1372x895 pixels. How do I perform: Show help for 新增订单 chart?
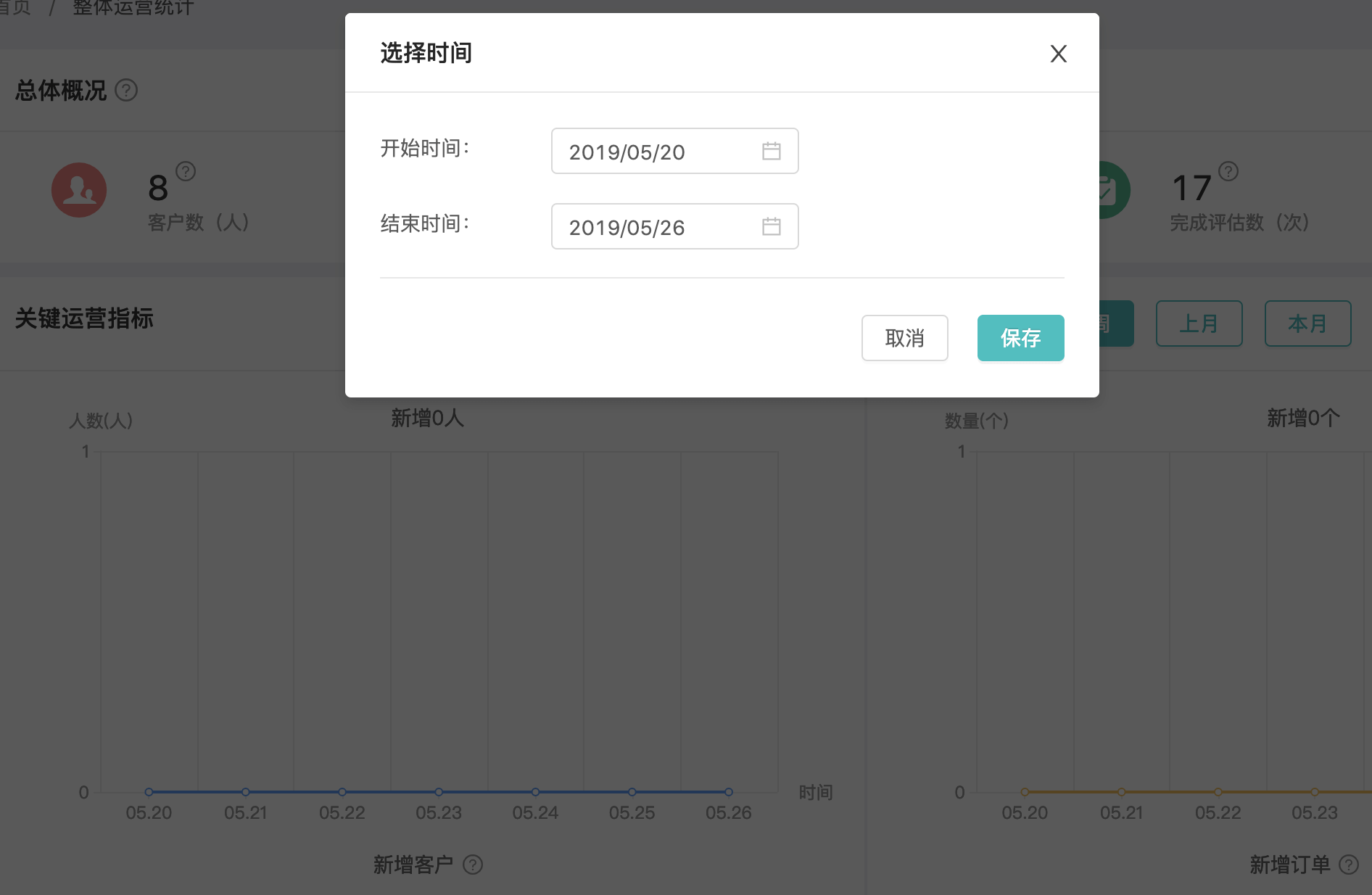[1349, 865]
